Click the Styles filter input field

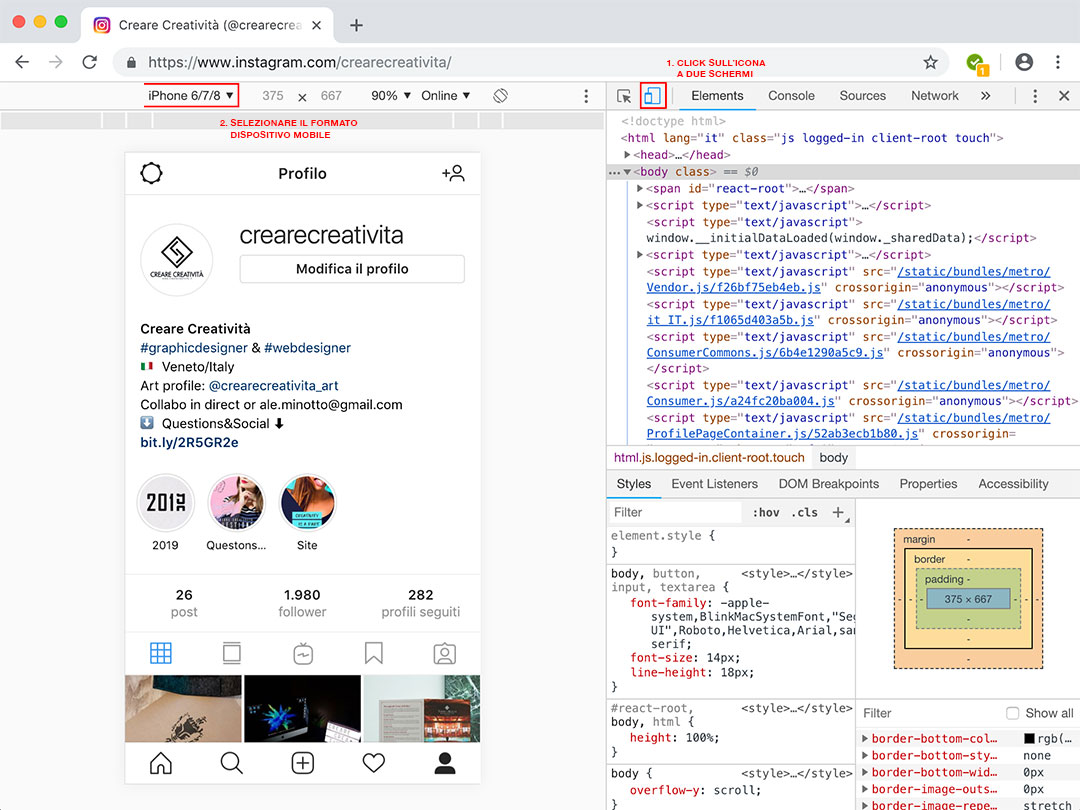coord(675,512)
